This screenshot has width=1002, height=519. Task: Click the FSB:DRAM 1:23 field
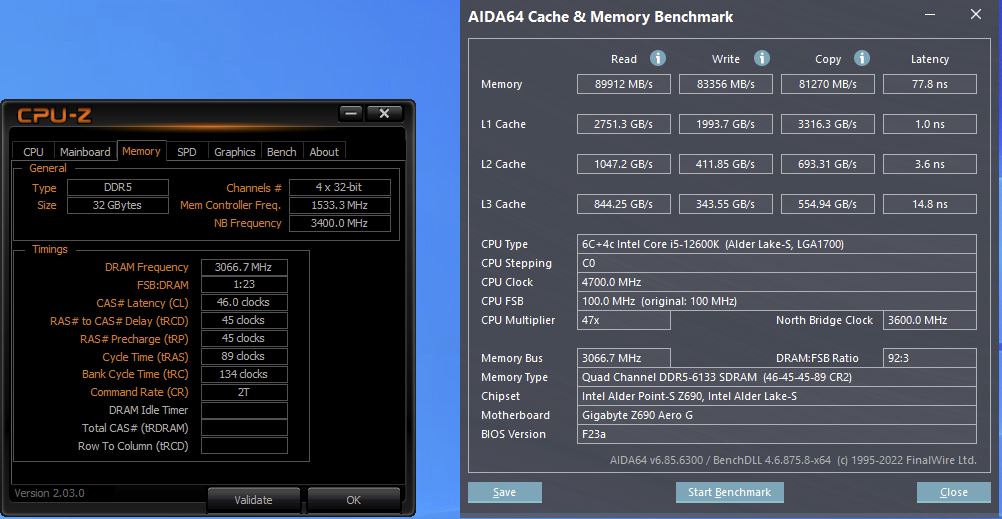(x=244, y=285)
